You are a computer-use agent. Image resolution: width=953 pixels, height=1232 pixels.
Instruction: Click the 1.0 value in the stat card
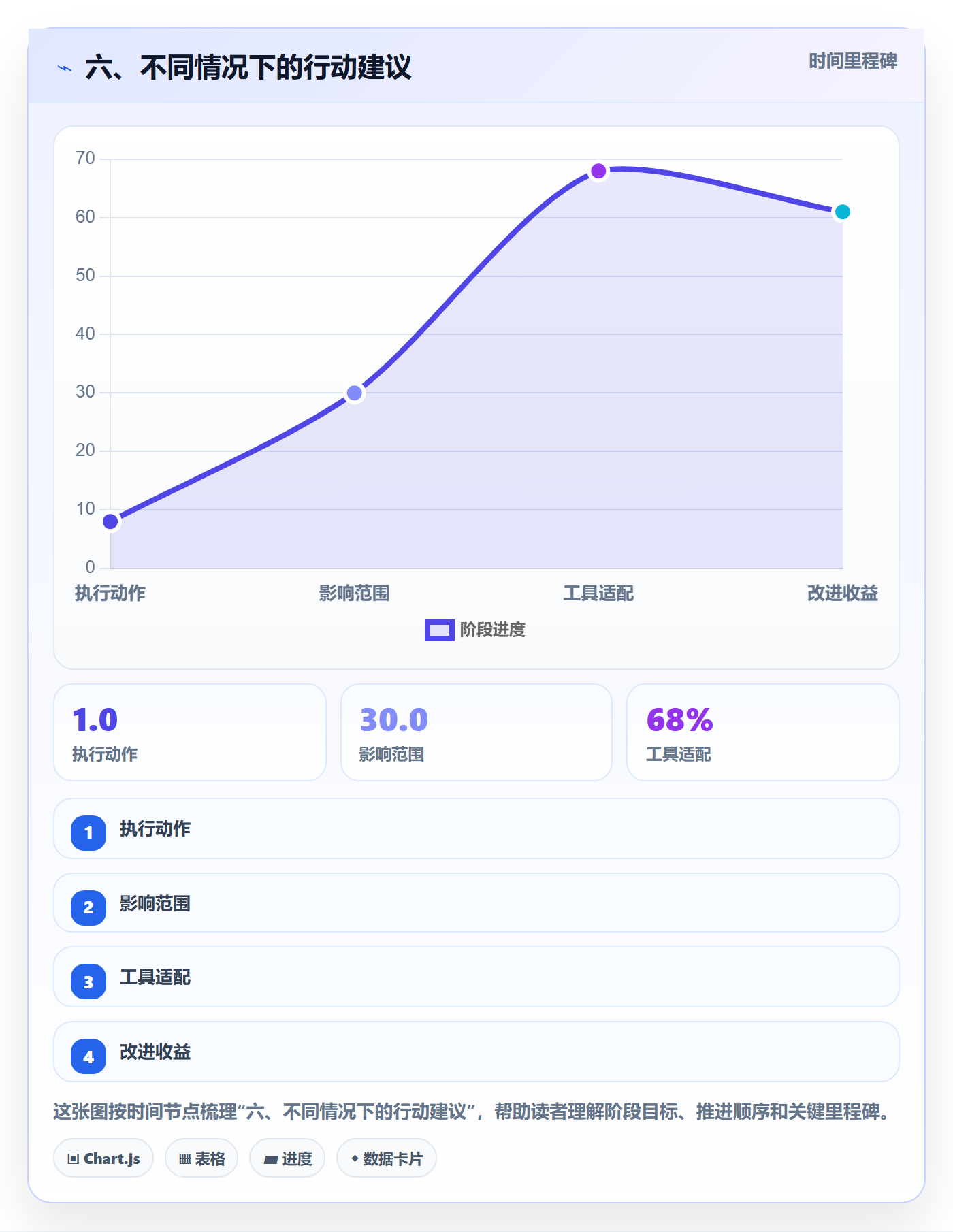[95, 719]
